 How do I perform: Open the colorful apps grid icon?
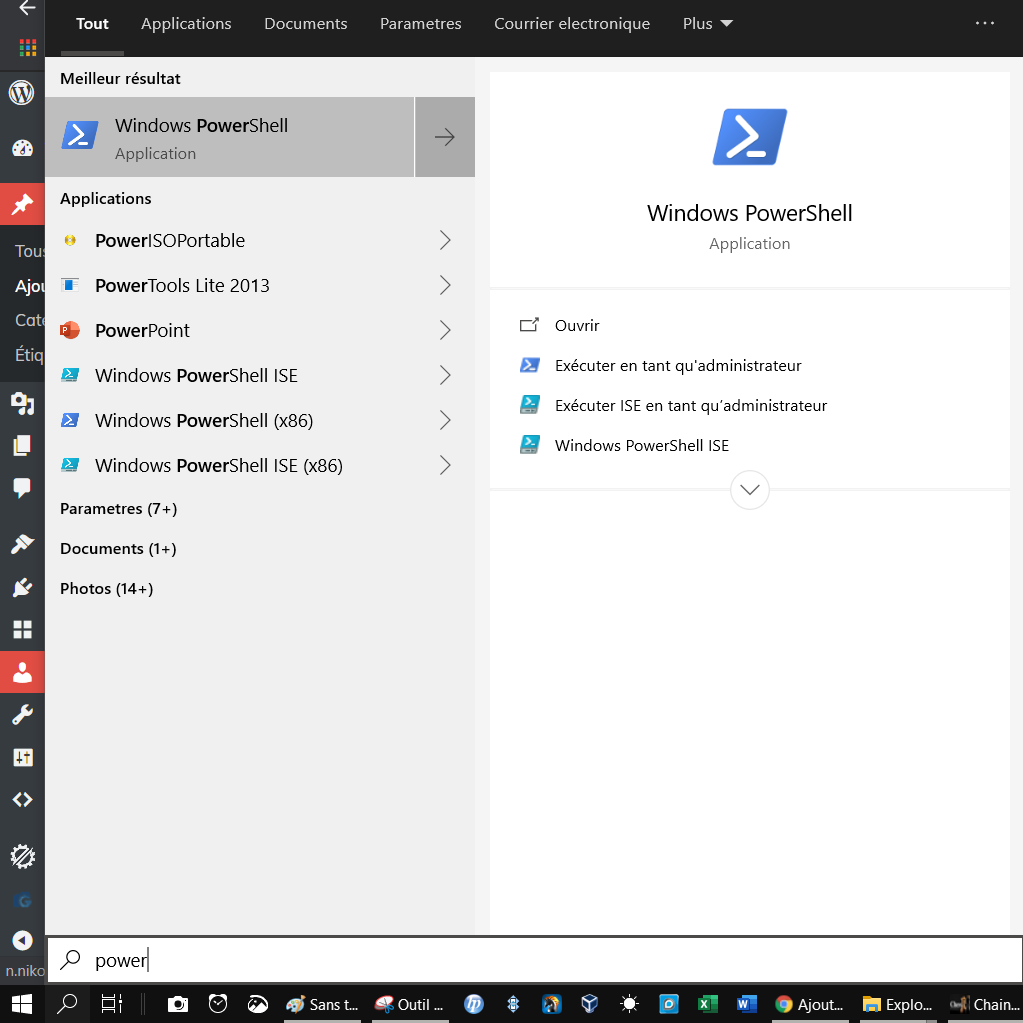pos(27,48)
